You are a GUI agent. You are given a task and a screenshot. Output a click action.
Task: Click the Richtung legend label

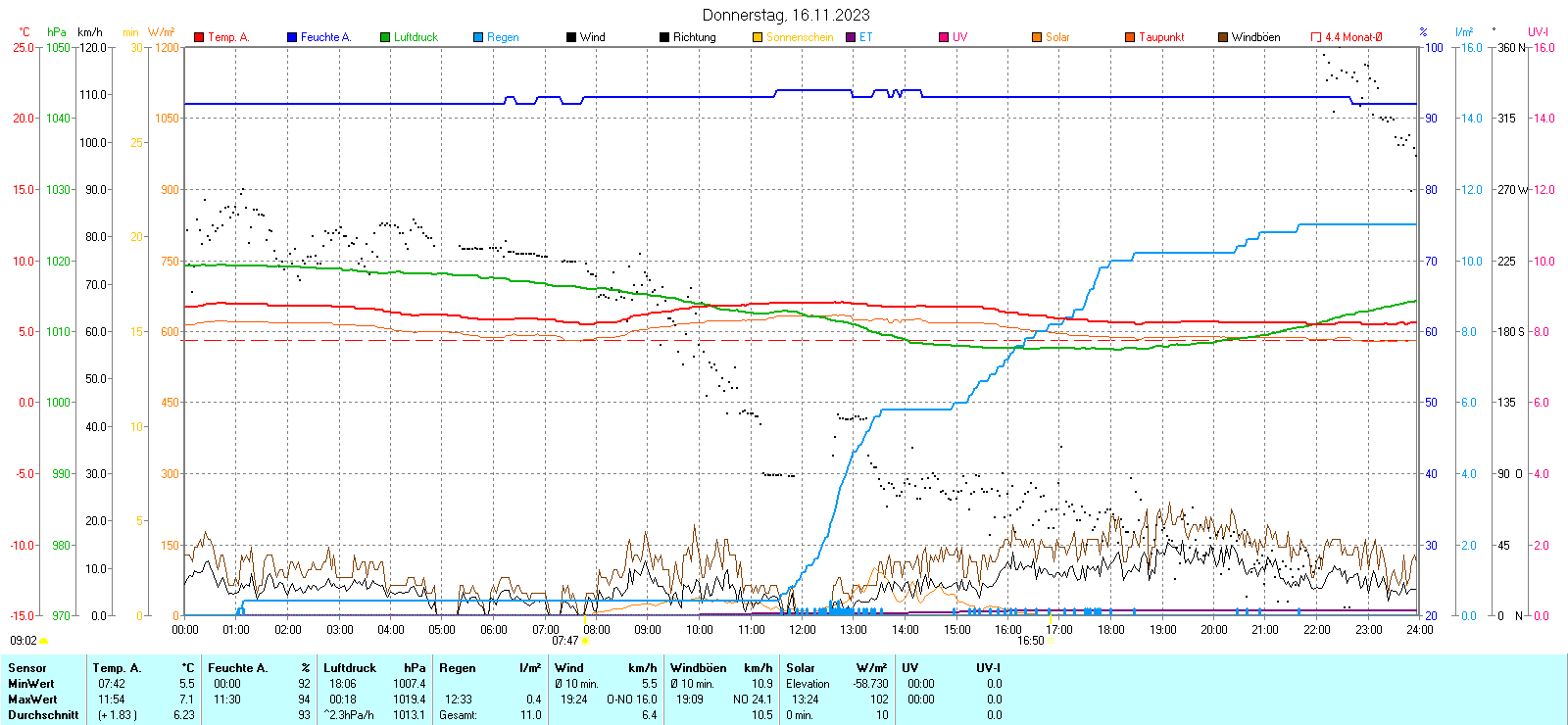694,37
